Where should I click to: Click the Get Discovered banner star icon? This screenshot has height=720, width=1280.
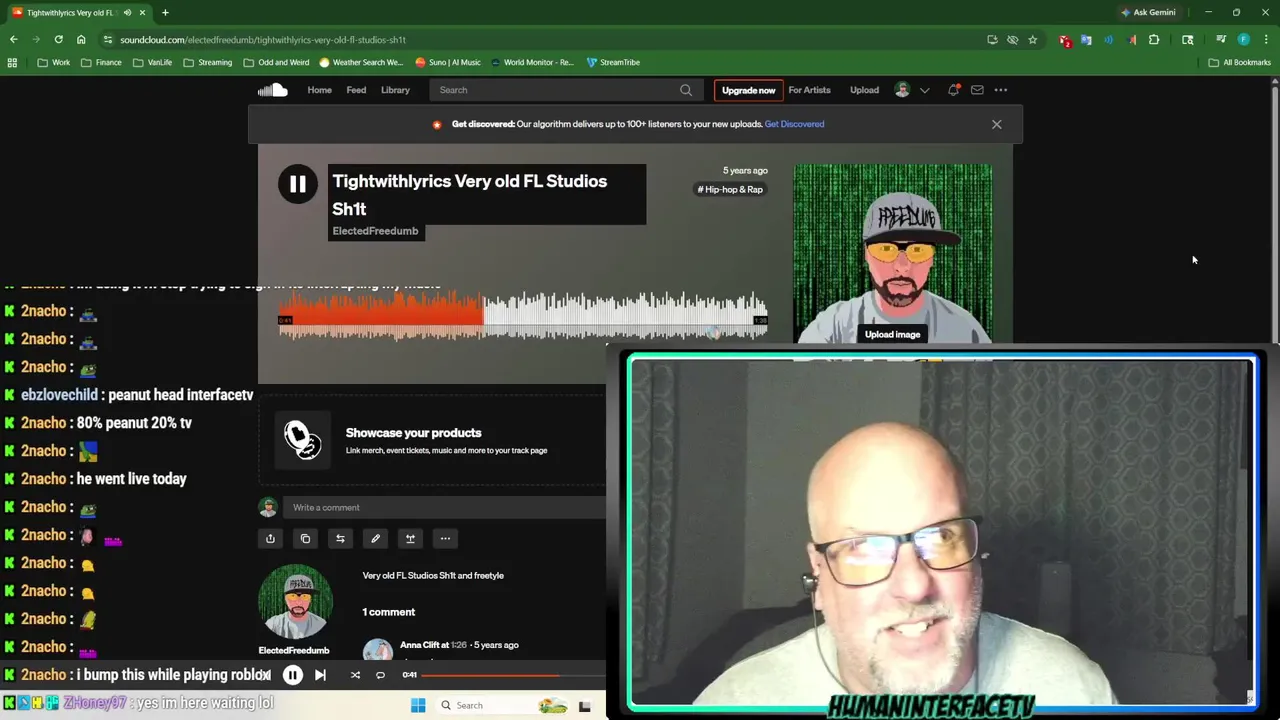pyautogui.click(x=437, y=124)
